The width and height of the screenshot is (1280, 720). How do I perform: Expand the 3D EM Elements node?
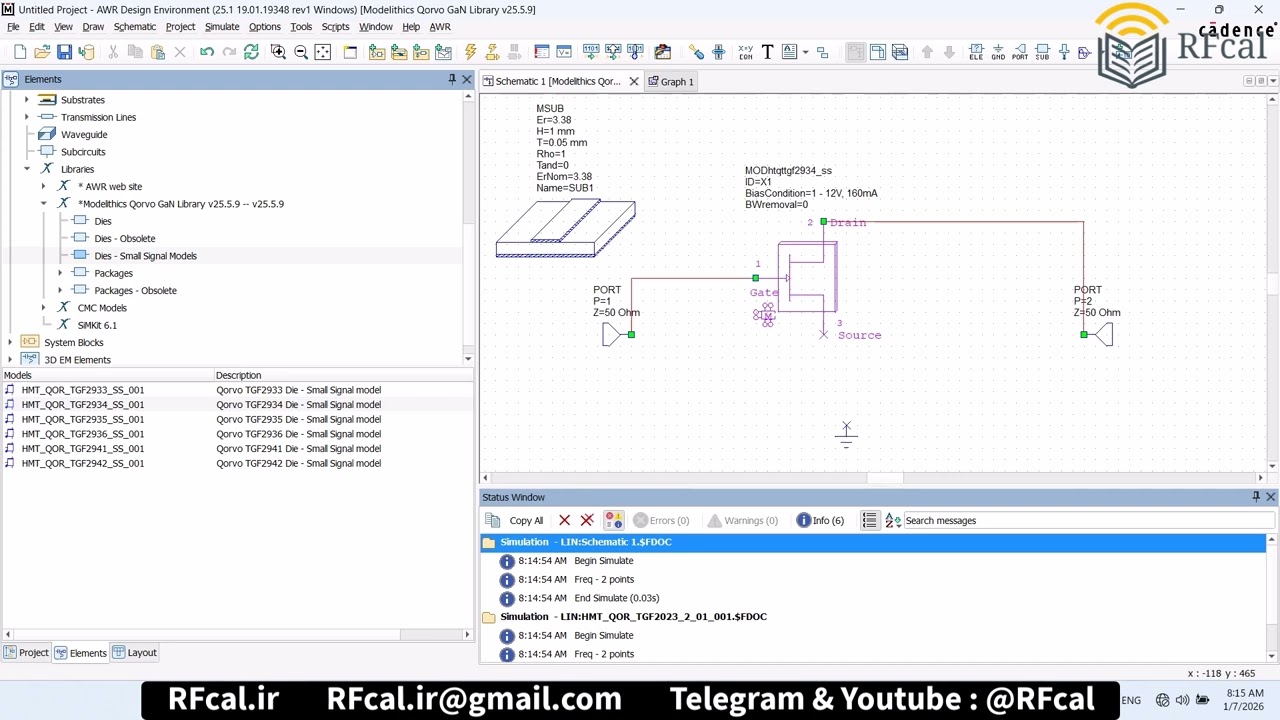[10, 360]
